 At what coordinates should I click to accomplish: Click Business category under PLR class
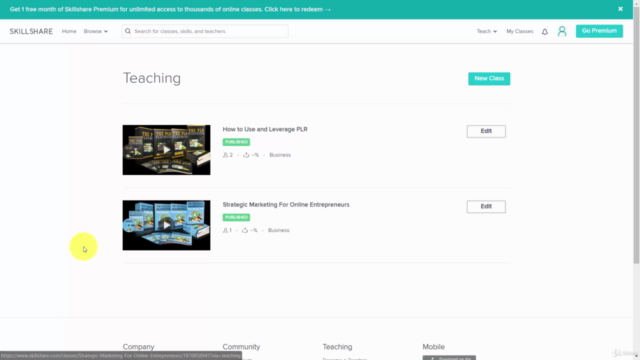point(280,155)
